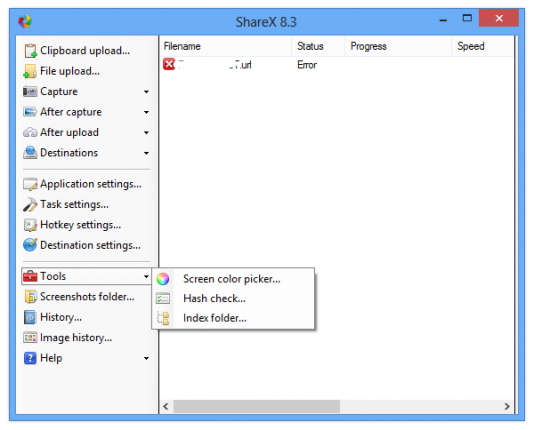Expand the Destinations submenu arrow
550x430 pixels.
[x=146, y=153]
